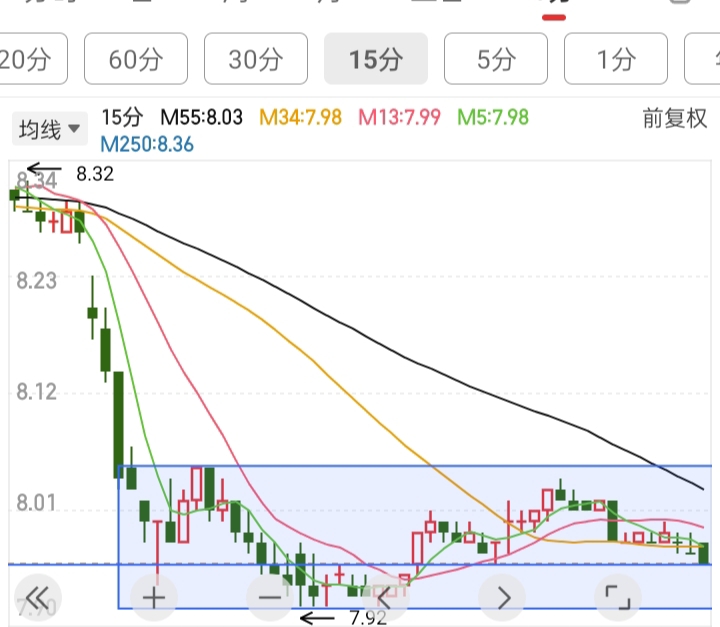The height and width of the screenshot is (627, 720).
Task: Open the 均线 indicator dropdown
Action: [x=50, y=129]
